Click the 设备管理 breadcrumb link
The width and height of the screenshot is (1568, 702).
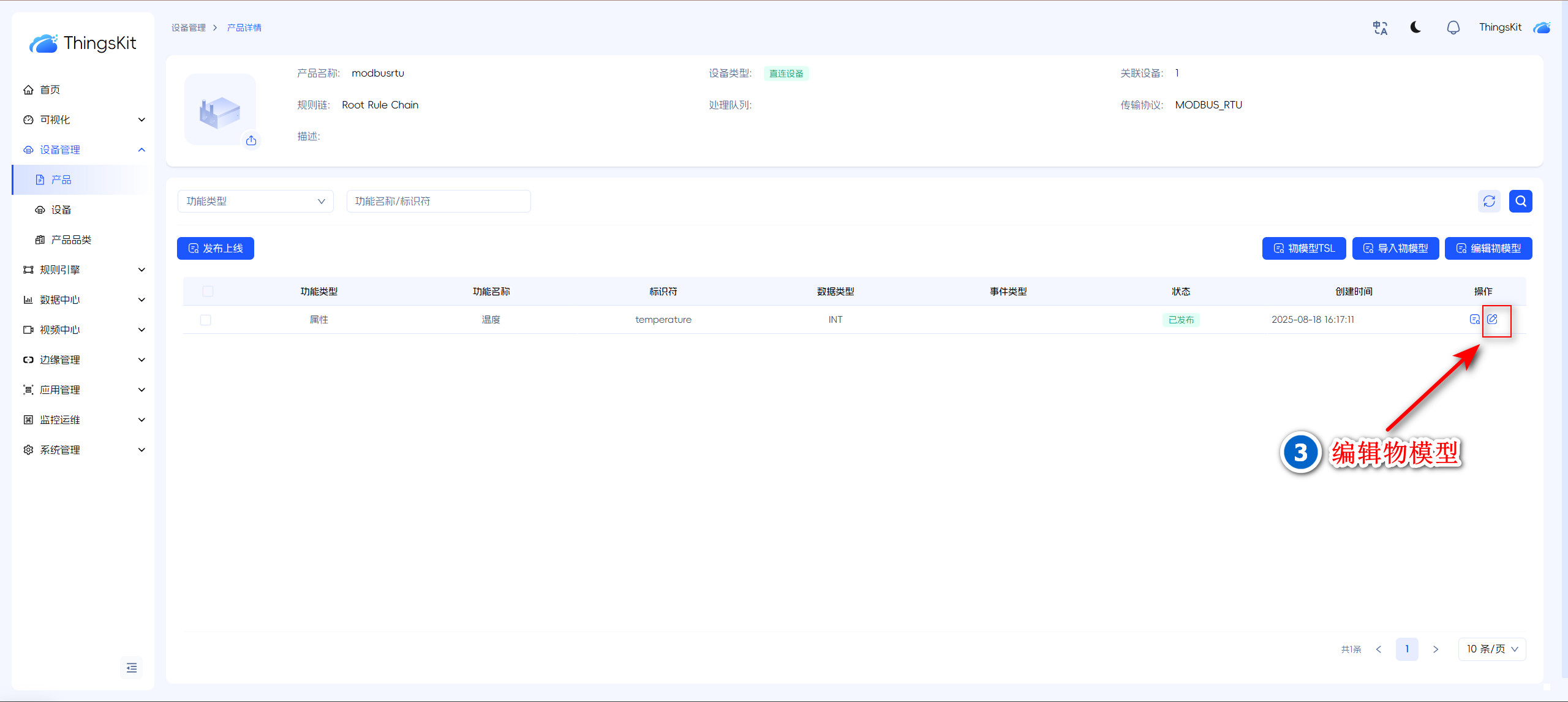point(189,28)
